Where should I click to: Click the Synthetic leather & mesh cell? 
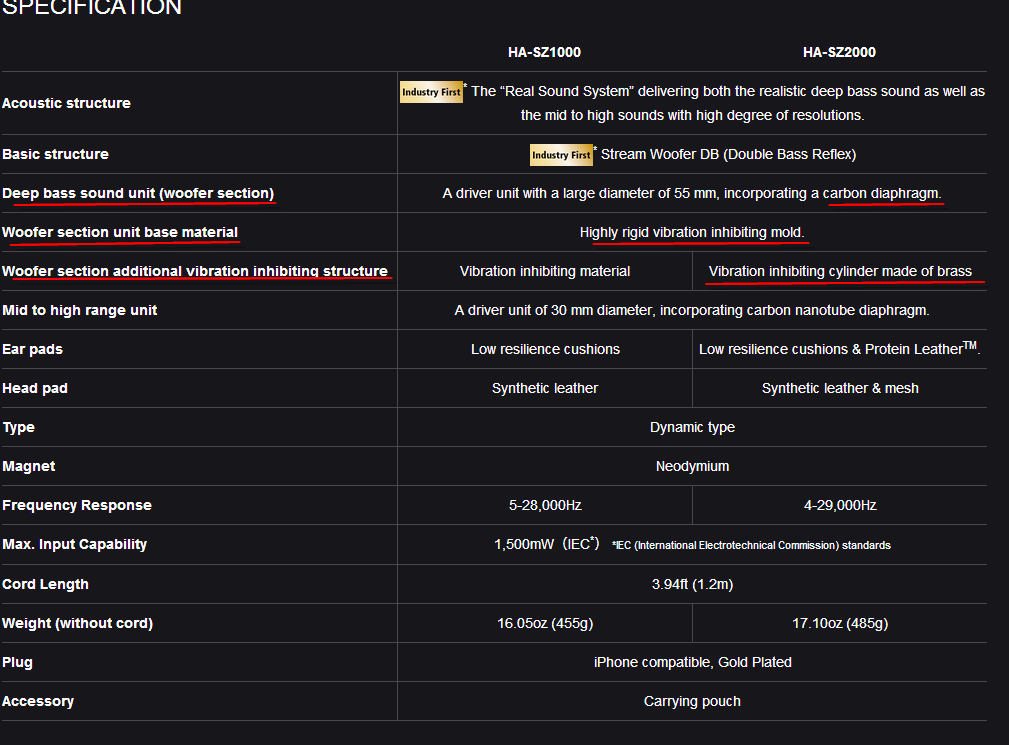840,388
